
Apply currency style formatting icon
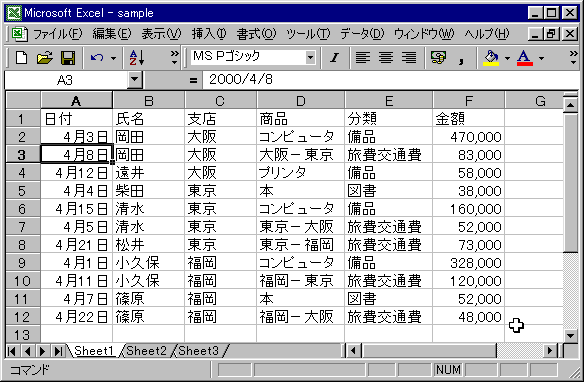(x=438, y=58)
